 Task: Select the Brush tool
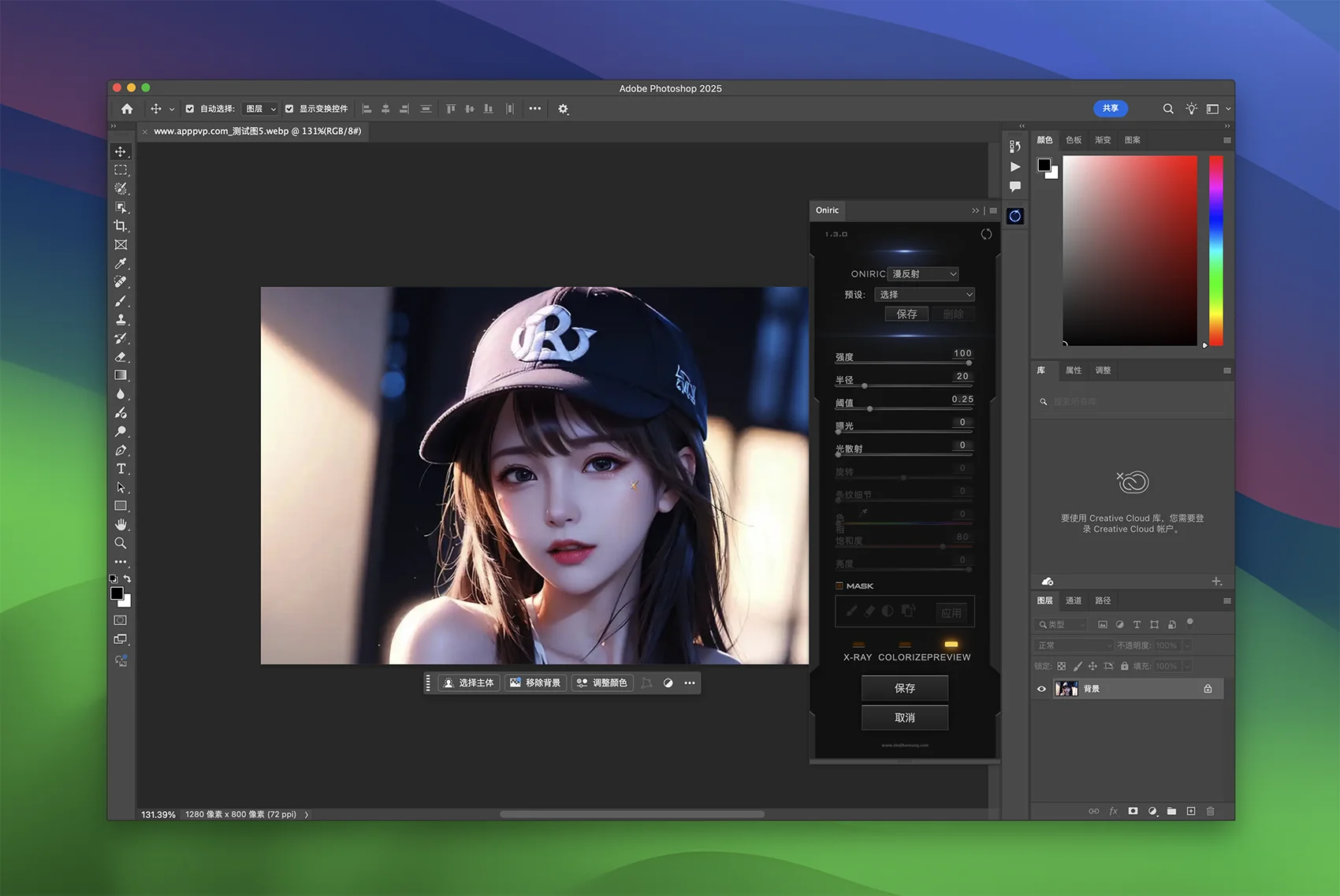(121, 301)
